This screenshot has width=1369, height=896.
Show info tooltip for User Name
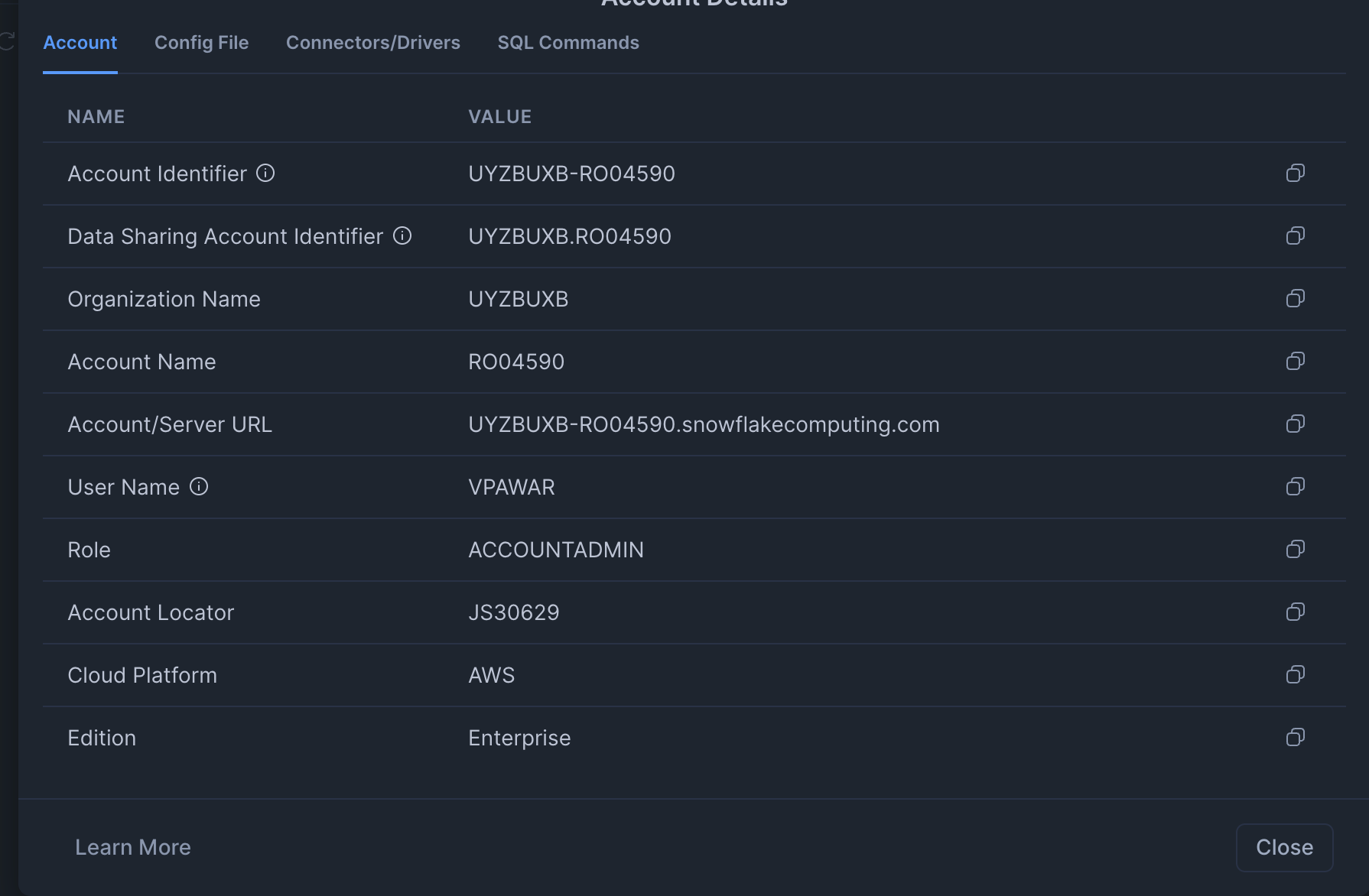tap(199, 487)
